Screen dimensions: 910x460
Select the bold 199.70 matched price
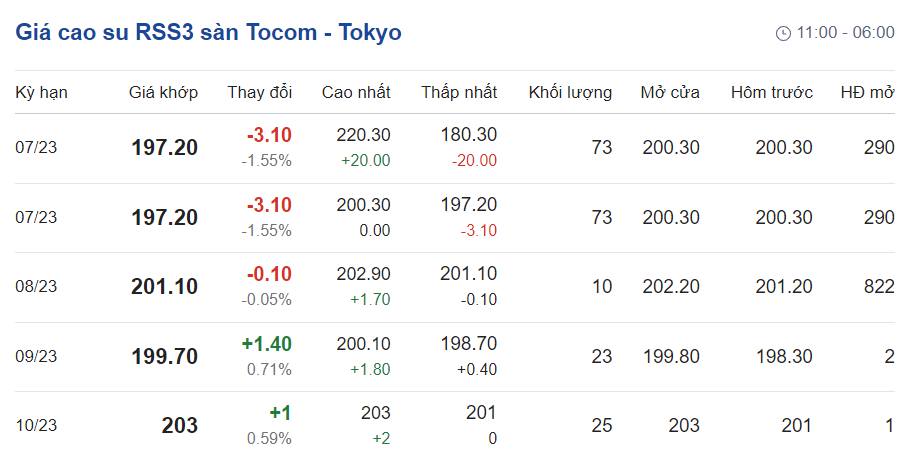pos(164,356)
